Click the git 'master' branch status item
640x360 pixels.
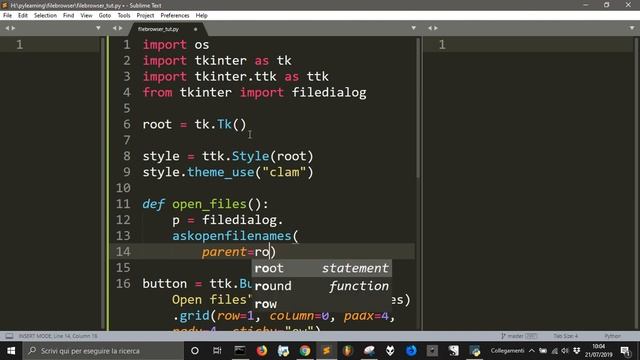point(519,336)
